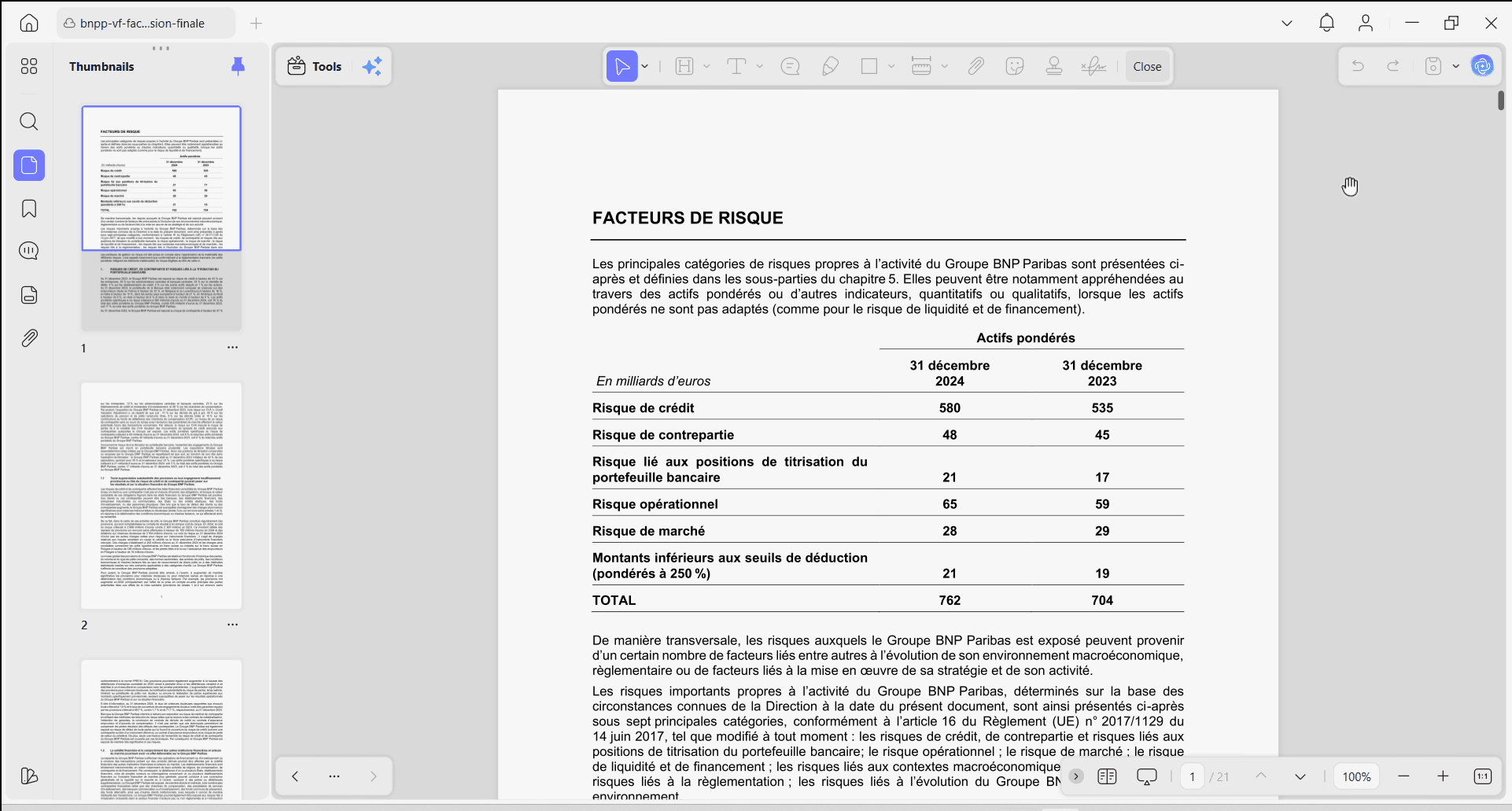Pick the highlighter pen tool

click(x=830, y=67)
